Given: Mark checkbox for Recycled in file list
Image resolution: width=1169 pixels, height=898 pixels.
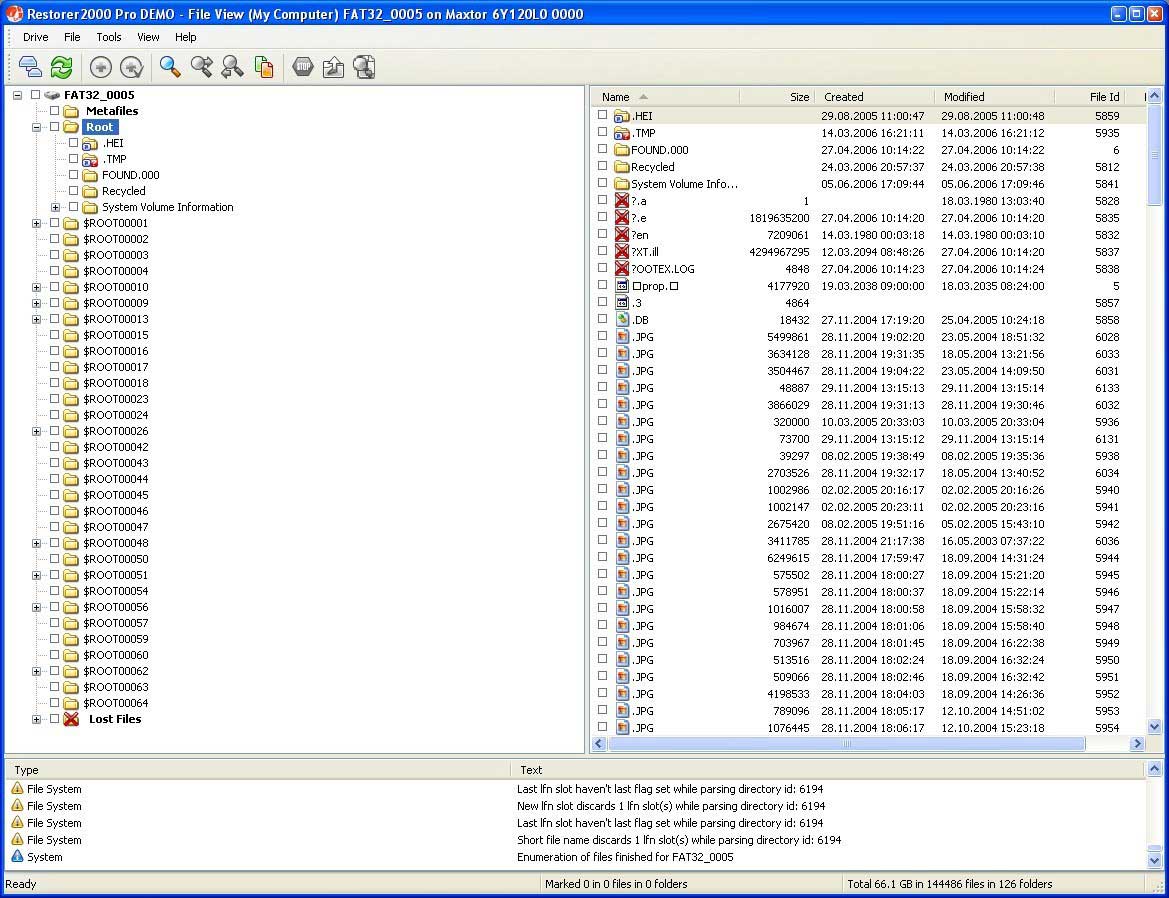Looking at the screenshot, I should [602, 166].
